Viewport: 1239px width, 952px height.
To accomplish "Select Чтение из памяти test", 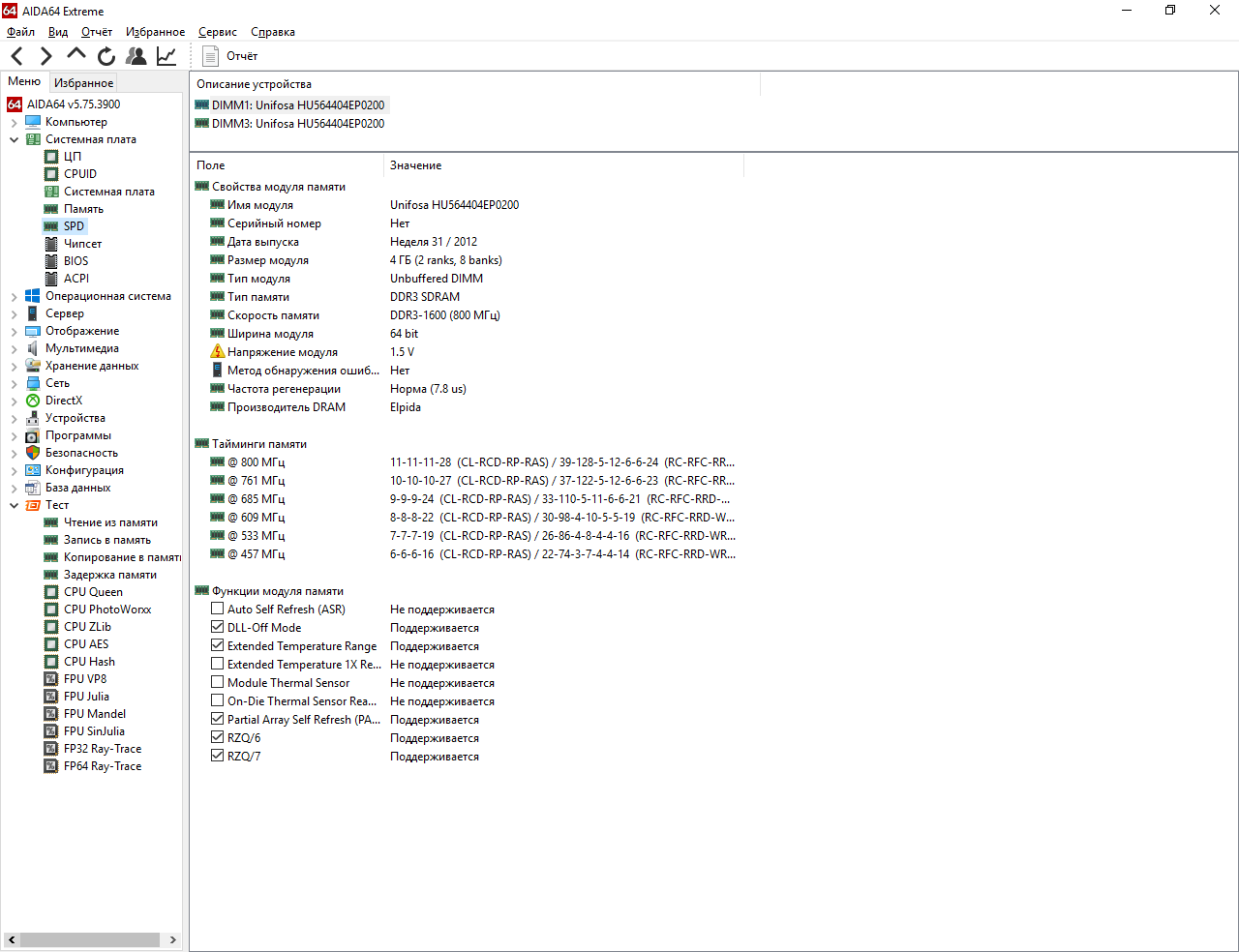I will click(110, 522).
